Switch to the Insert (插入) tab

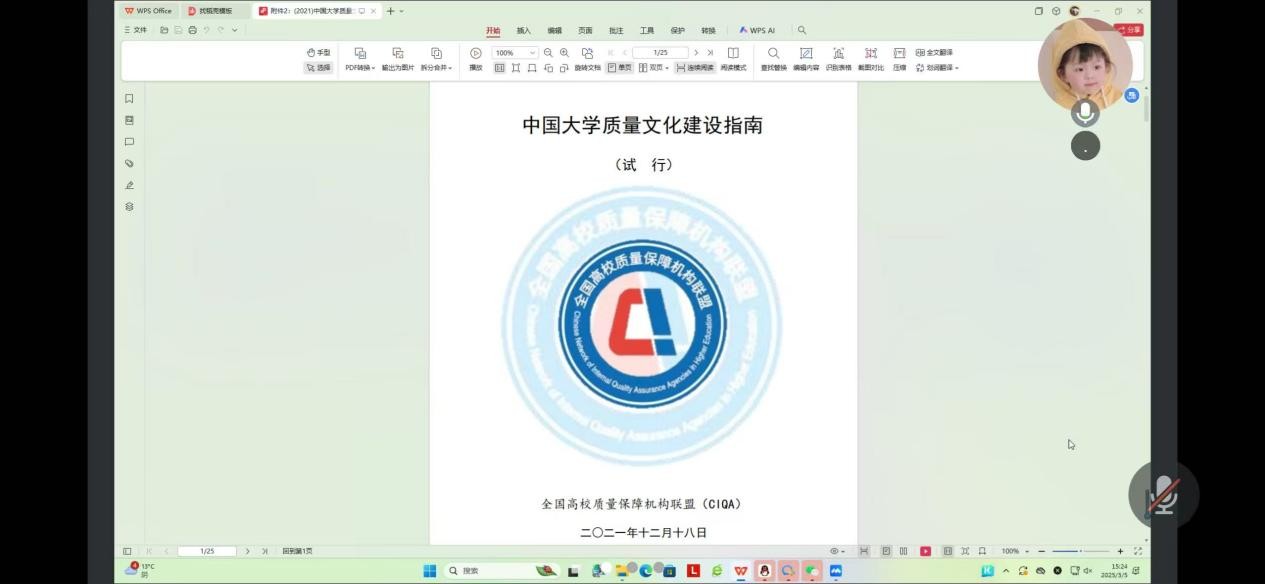(523, 31)
